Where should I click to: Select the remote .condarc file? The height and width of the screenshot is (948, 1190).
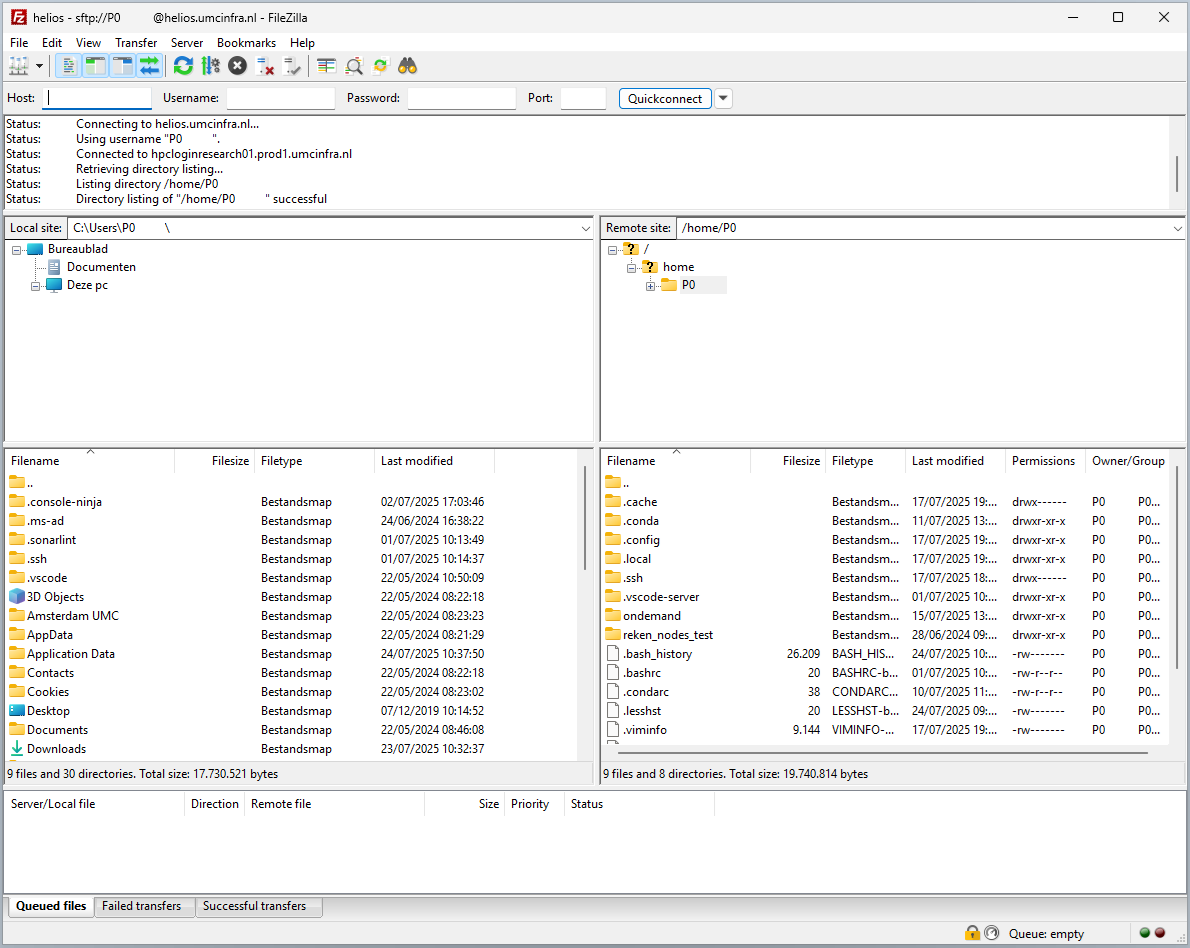(x=646, y=691)
